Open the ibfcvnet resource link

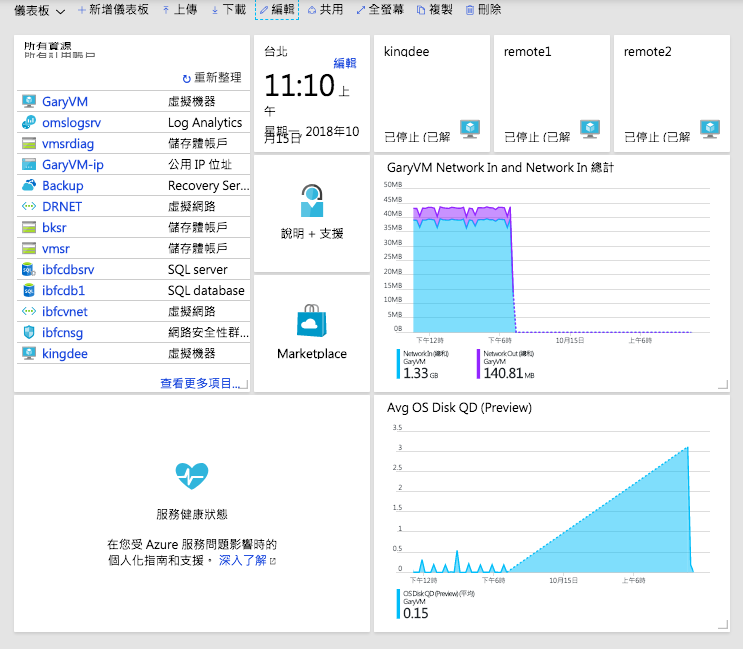pyautogui.click(x=65, y=312)
